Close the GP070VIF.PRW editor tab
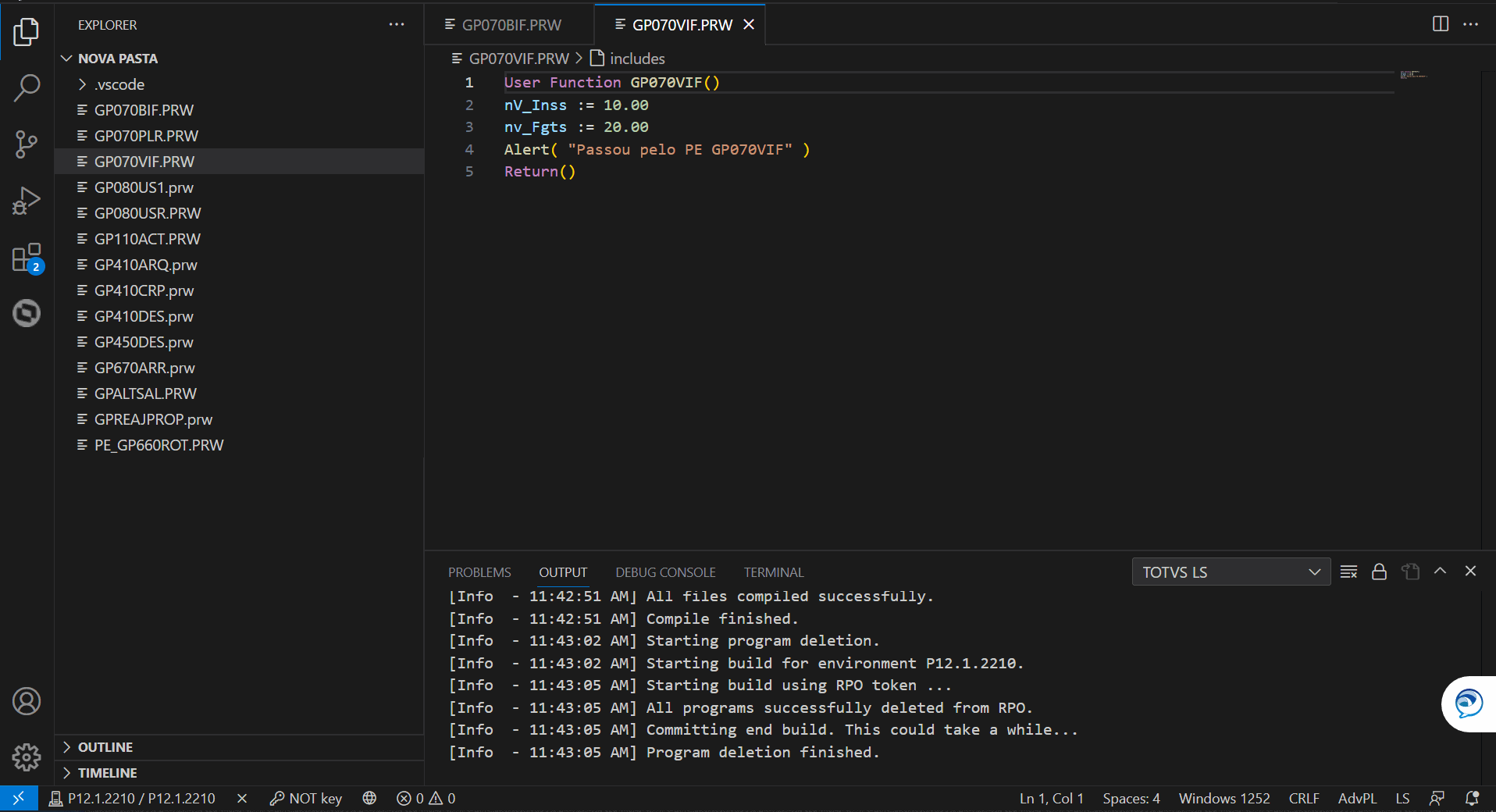This screenshot has width=1496, height=812. 749,25
